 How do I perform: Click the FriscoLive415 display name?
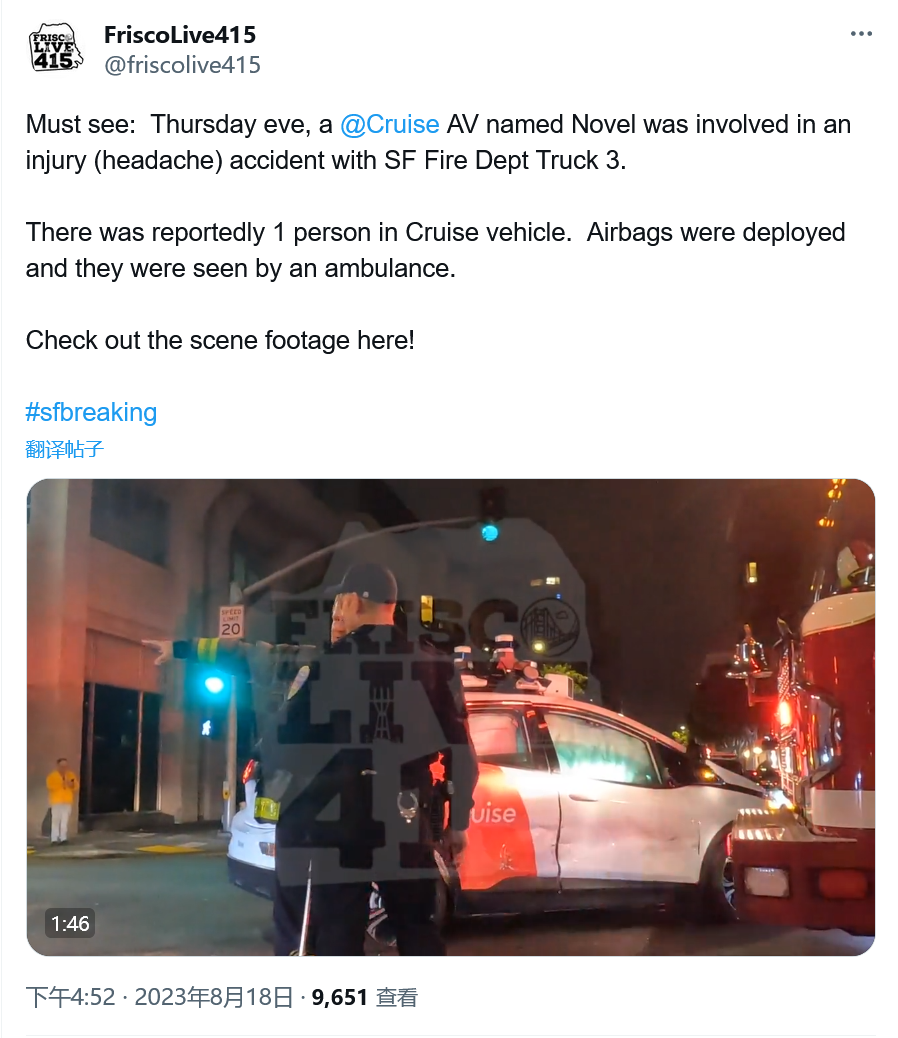(179, 34)
